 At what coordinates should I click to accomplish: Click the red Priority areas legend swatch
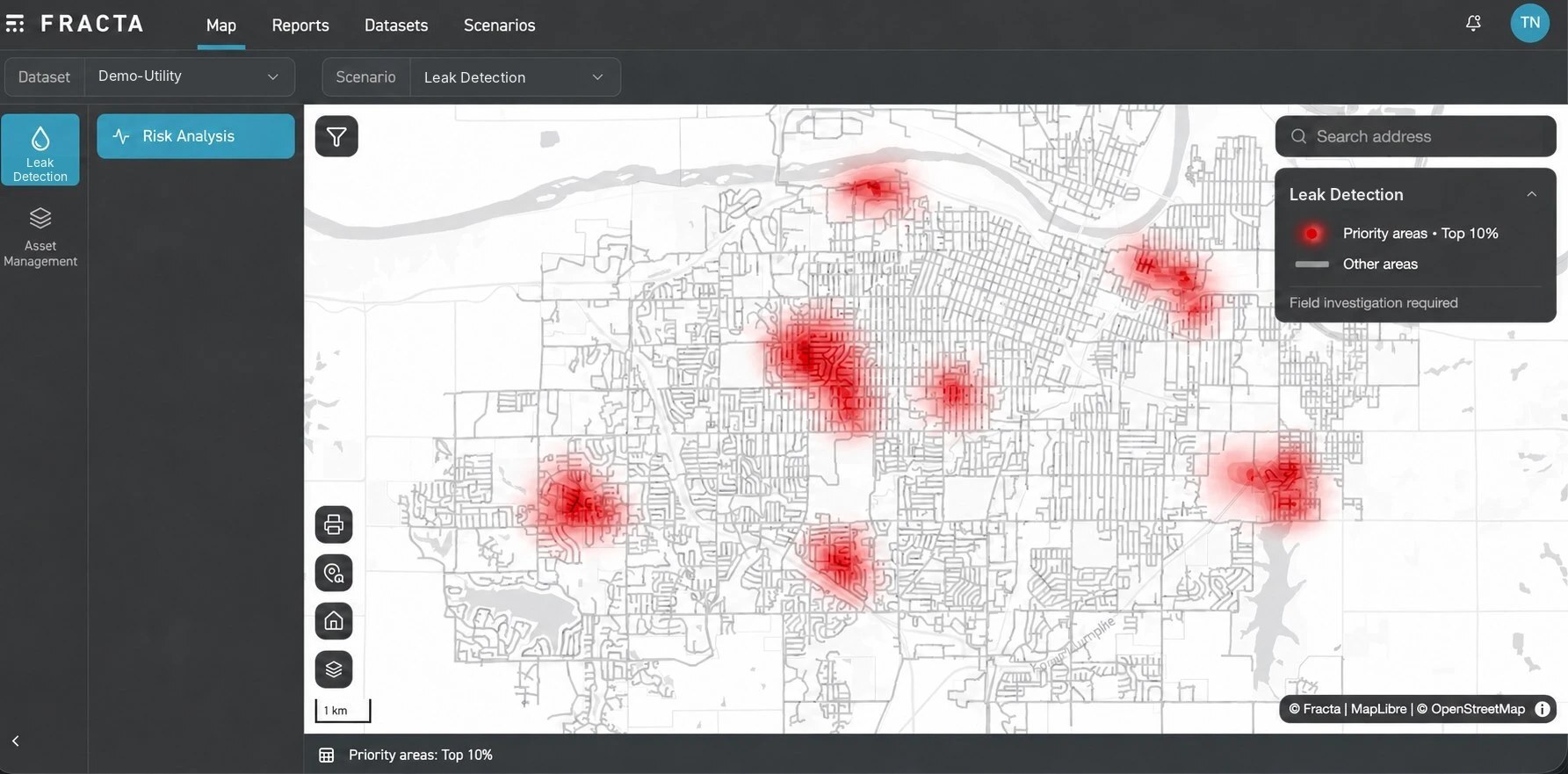[x=1311, y=233]
